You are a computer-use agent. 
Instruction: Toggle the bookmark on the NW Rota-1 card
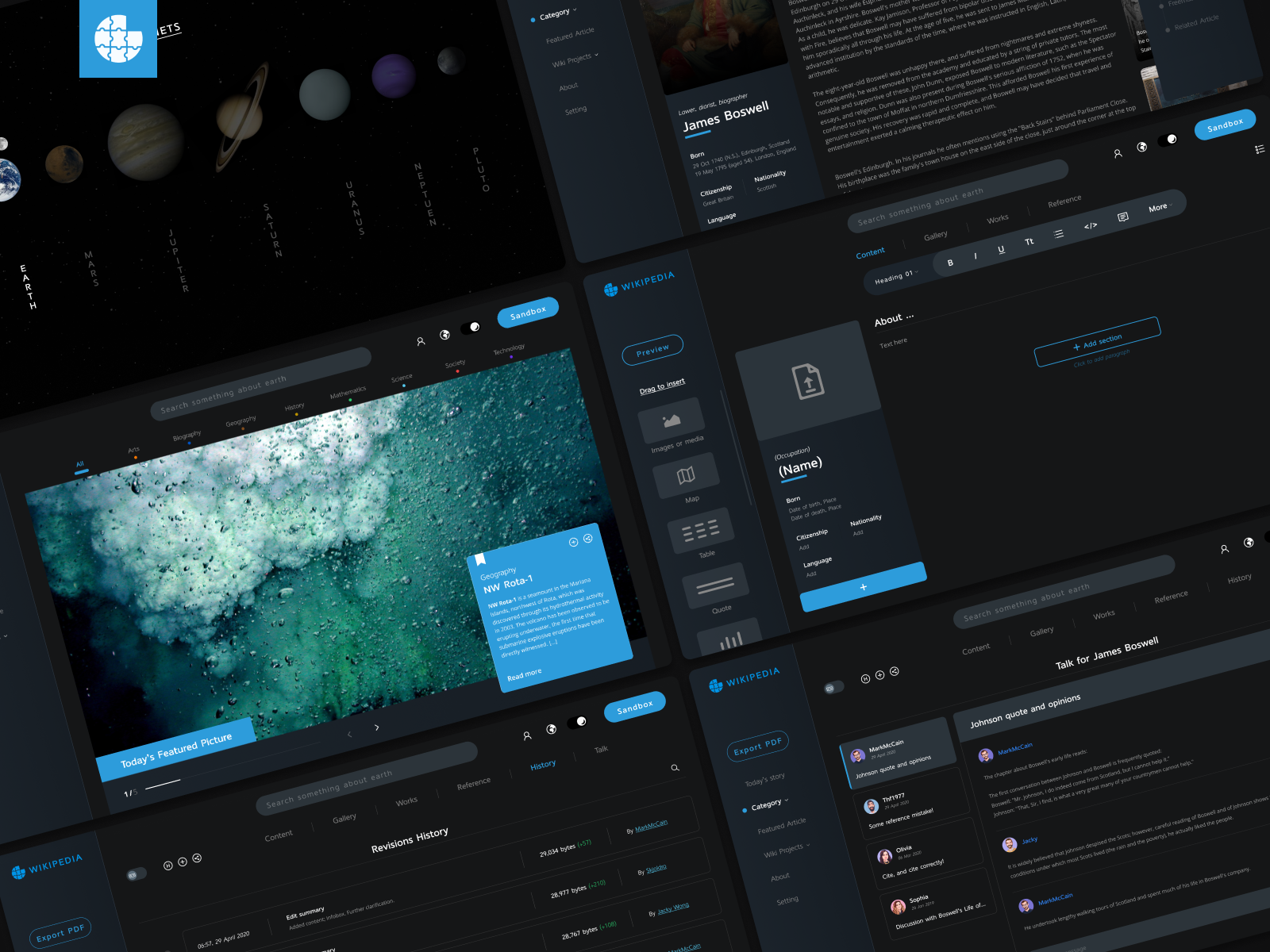point(482,559)
